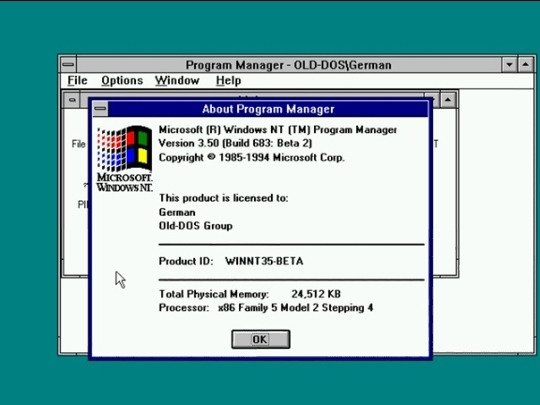Click the About Program Manager title bar
The width and height of the screenshot is (540, 405).
tap(268, 109)
